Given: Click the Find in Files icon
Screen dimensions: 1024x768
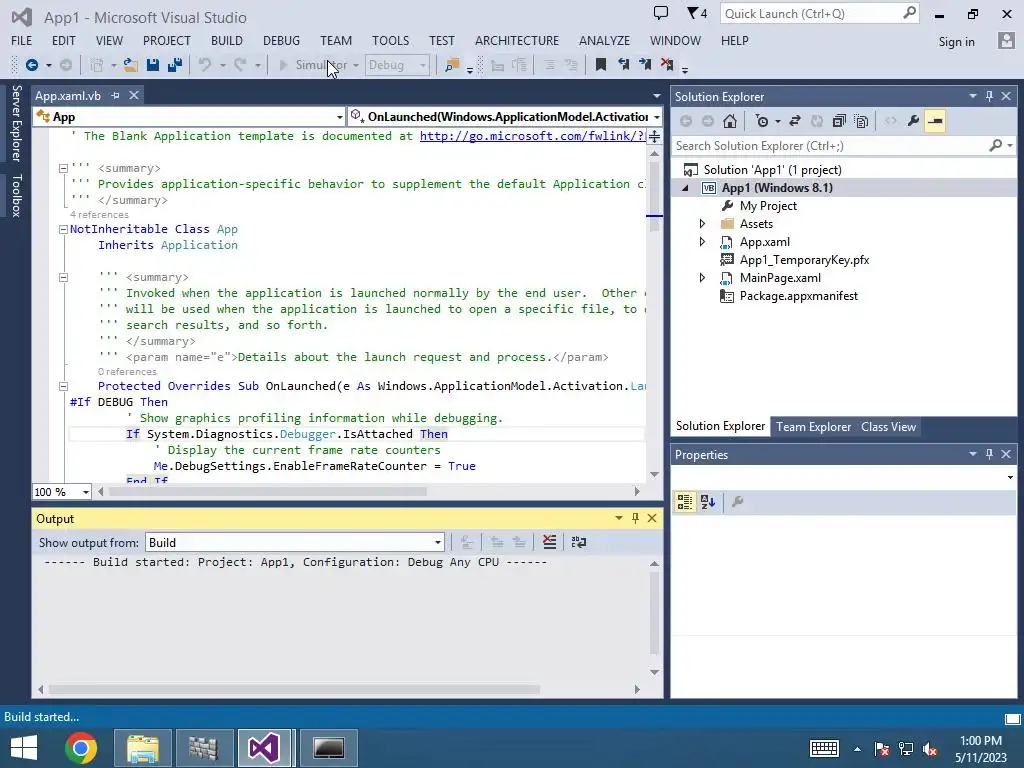Looking at the screenshot, I should click(452, 65).
